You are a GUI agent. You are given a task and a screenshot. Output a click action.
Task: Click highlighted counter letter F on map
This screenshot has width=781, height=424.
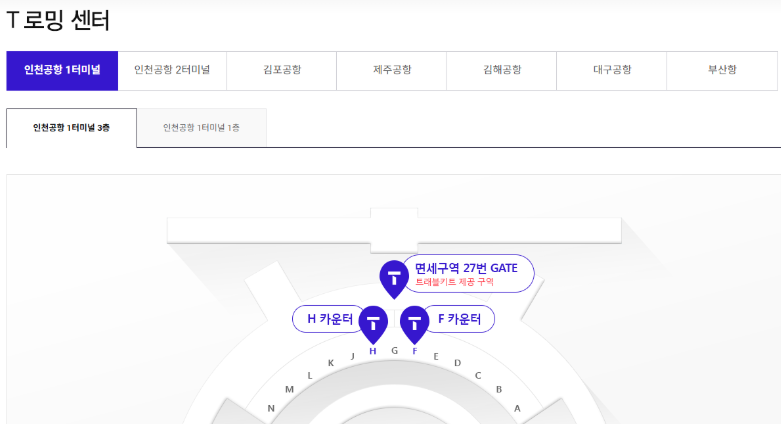coord(414,351)
